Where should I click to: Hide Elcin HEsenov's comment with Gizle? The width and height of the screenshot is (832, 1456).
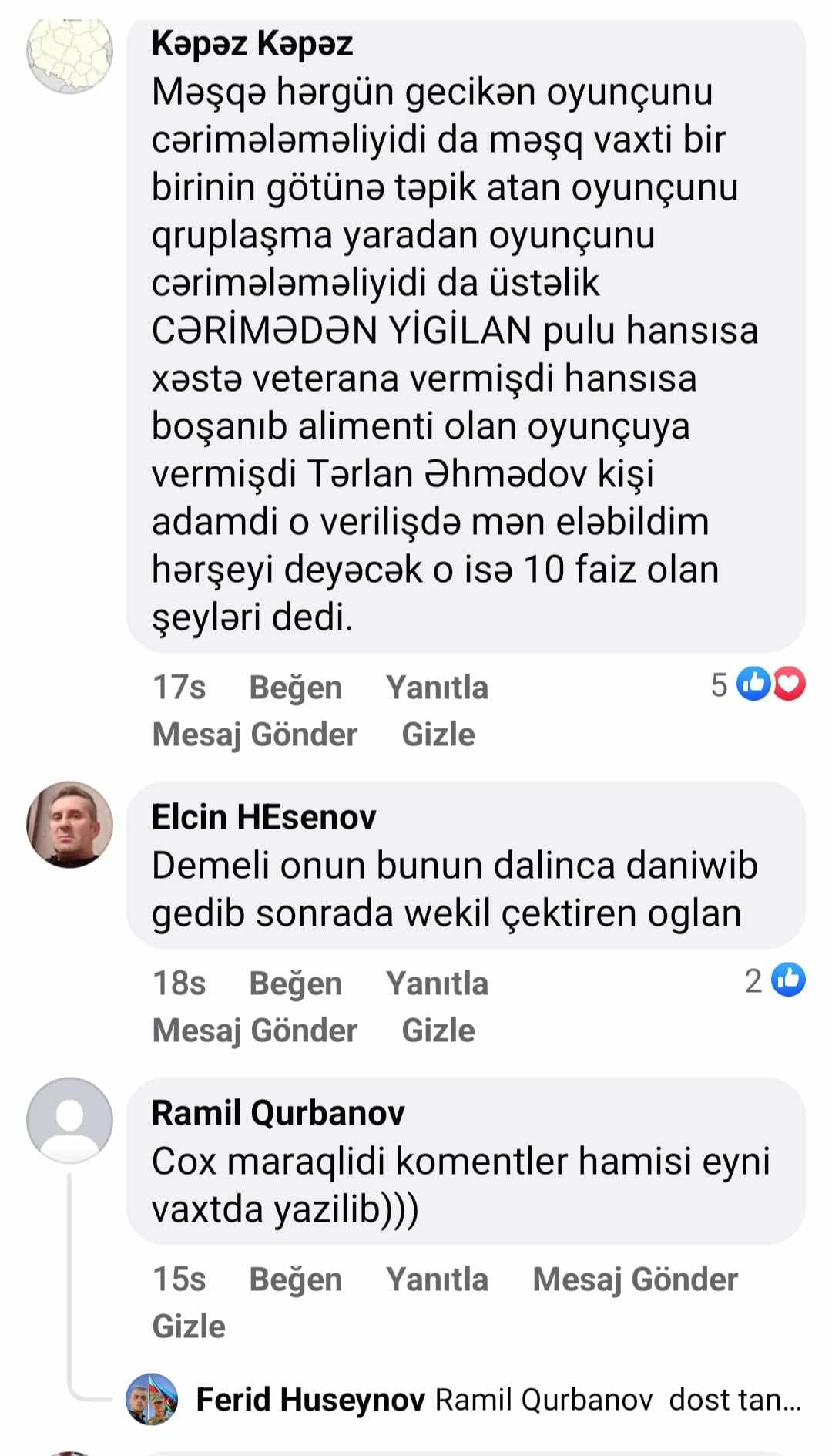[x=438, y=1031]
